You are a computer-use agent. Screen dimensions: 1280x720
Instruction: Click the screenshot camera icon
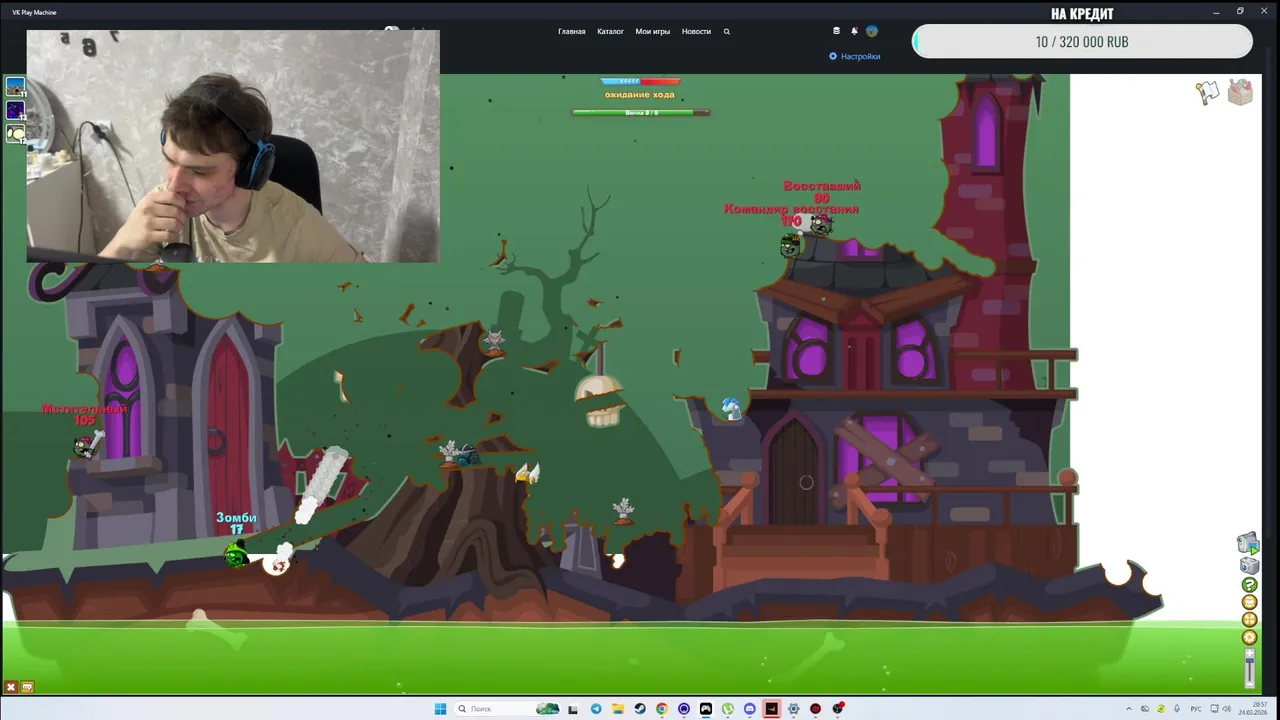(1249, 565)
